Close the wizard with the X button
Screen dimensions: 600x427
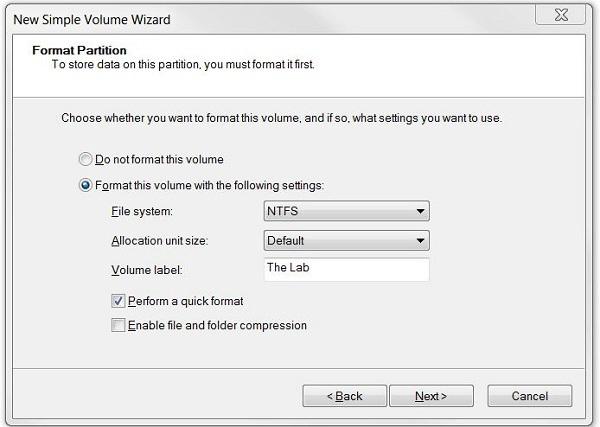[x=561, y=15]
